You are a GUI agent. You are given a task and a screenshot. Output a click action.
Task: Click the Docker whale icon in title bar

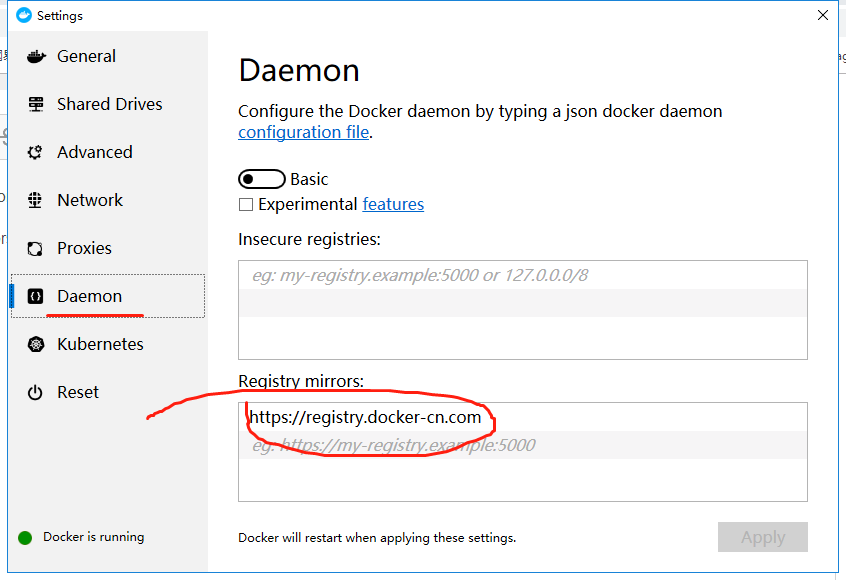tap(24, 15)
